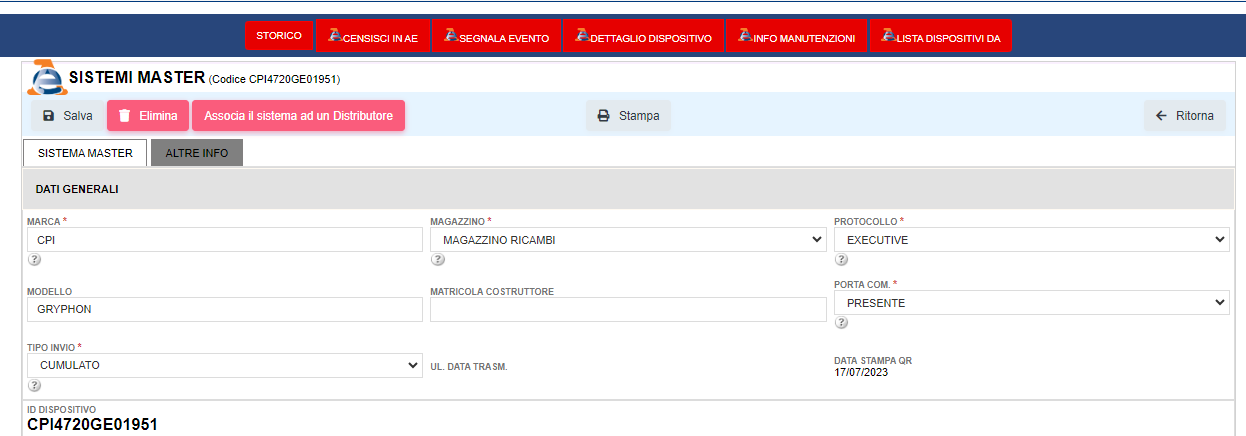Open the help icon under MARCA field
This screenshot has width=1246, height=436.
coord(34,260)
